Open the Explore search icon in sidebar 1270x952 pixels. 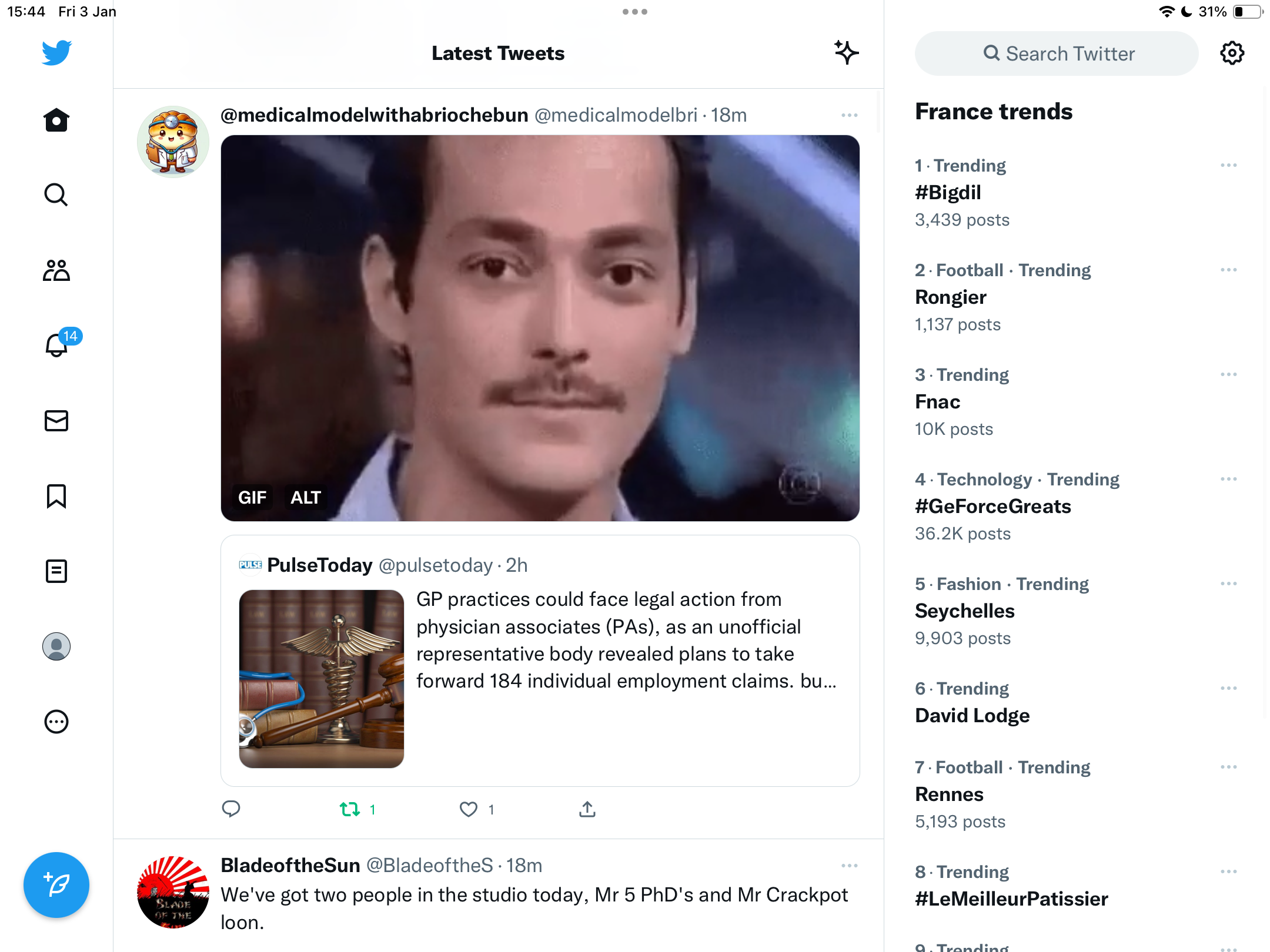point(56,195)
